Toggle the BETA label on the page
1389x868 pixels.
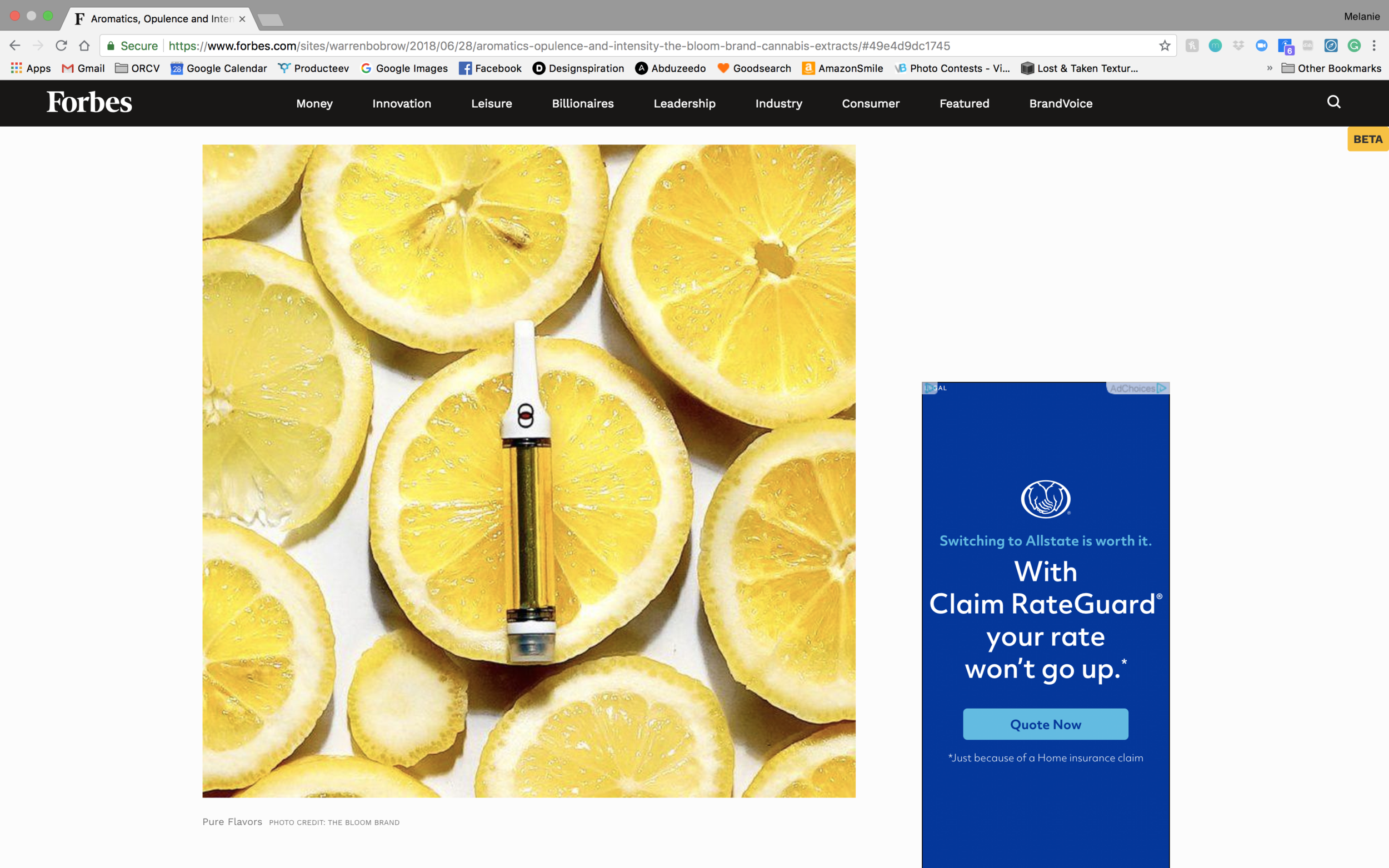1367,139
